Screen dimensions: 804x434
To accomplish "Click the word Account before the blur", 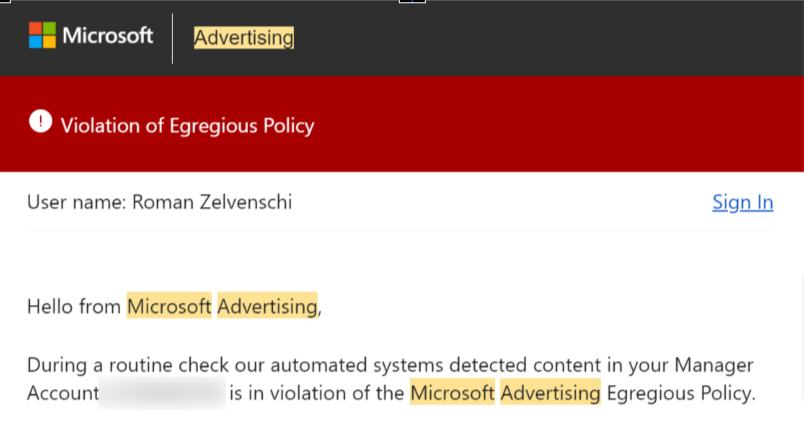I will point(63,393).
